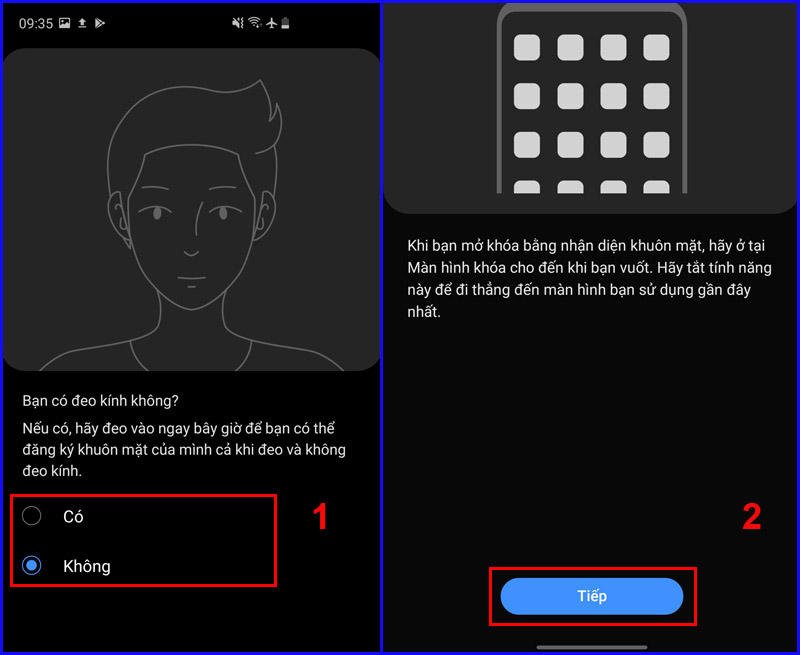The width and height of the screenshot is (800, 655).
Task: Tap the red number 2 annotation
Action: (752, 517)
